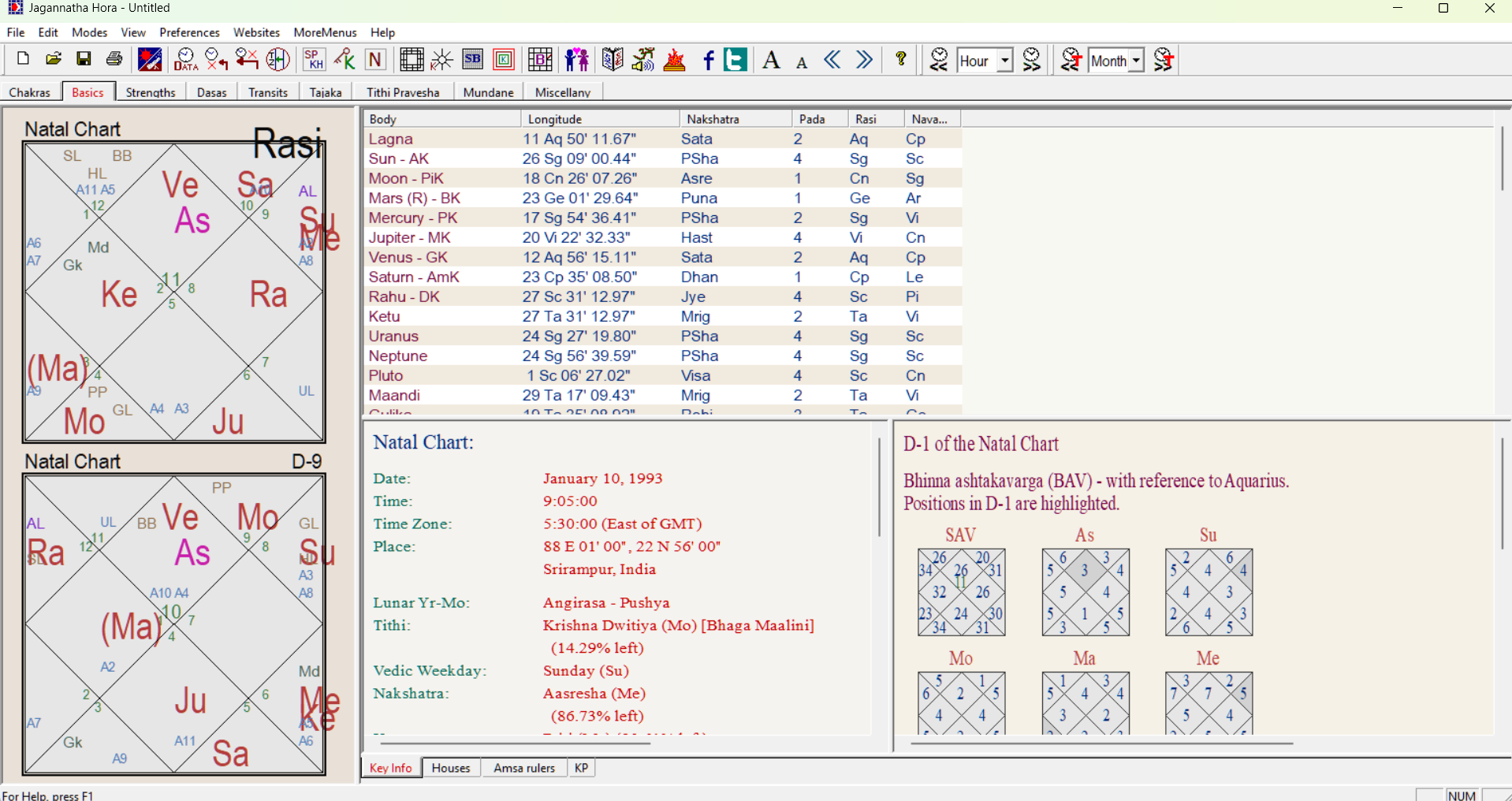Click the blue double left arrow

pyautogui.click(x=832, y=59)
